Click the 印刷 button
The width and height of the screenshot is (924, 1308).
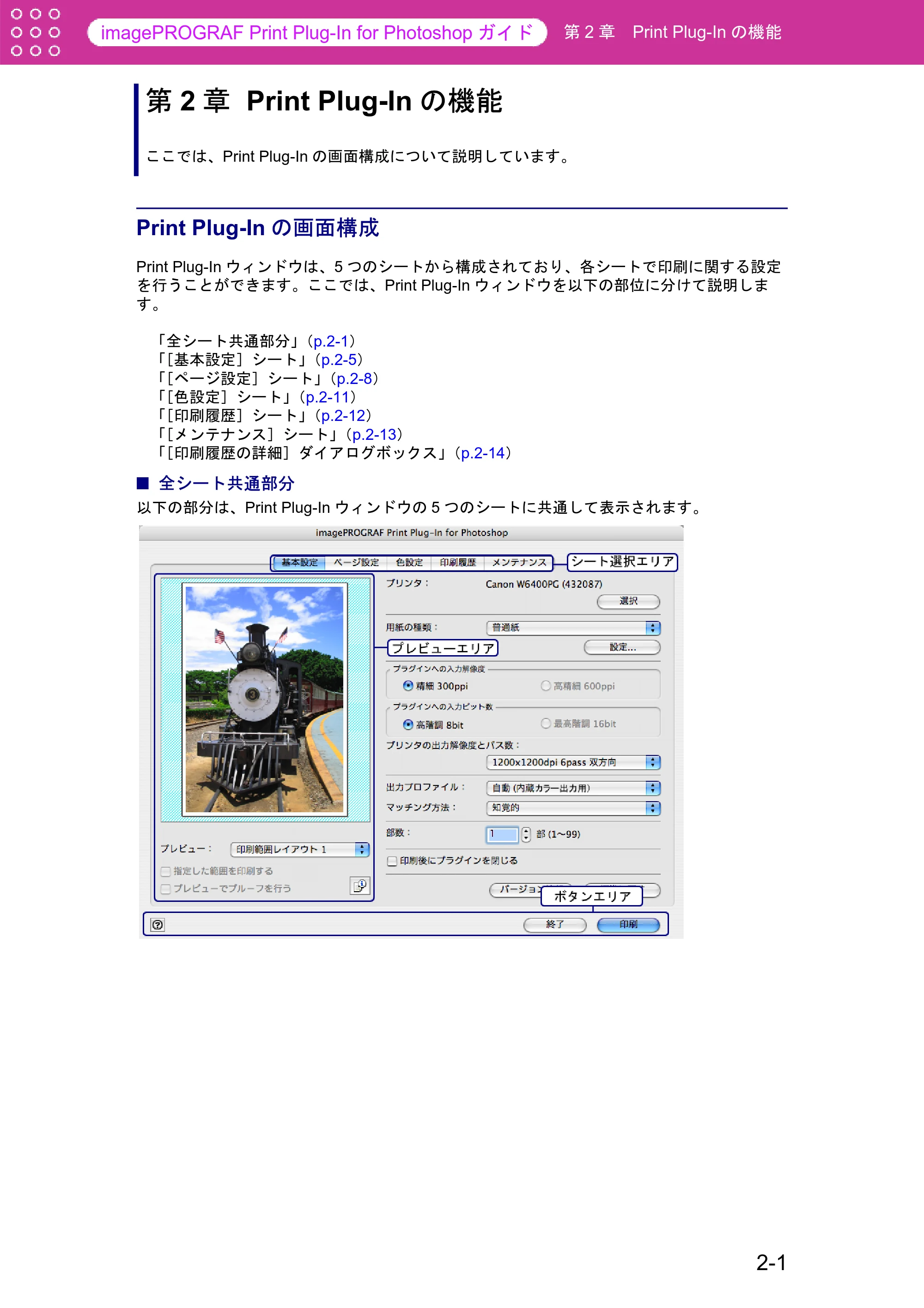pyautogui.click(x=628, y=924)
